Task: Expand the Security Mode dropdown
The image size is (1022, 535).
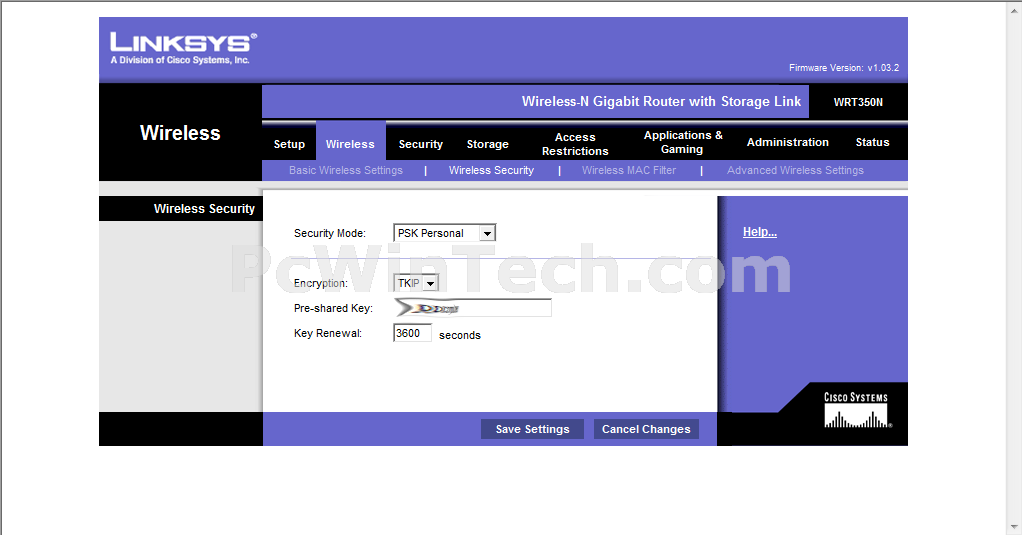Action: (445, 233)
